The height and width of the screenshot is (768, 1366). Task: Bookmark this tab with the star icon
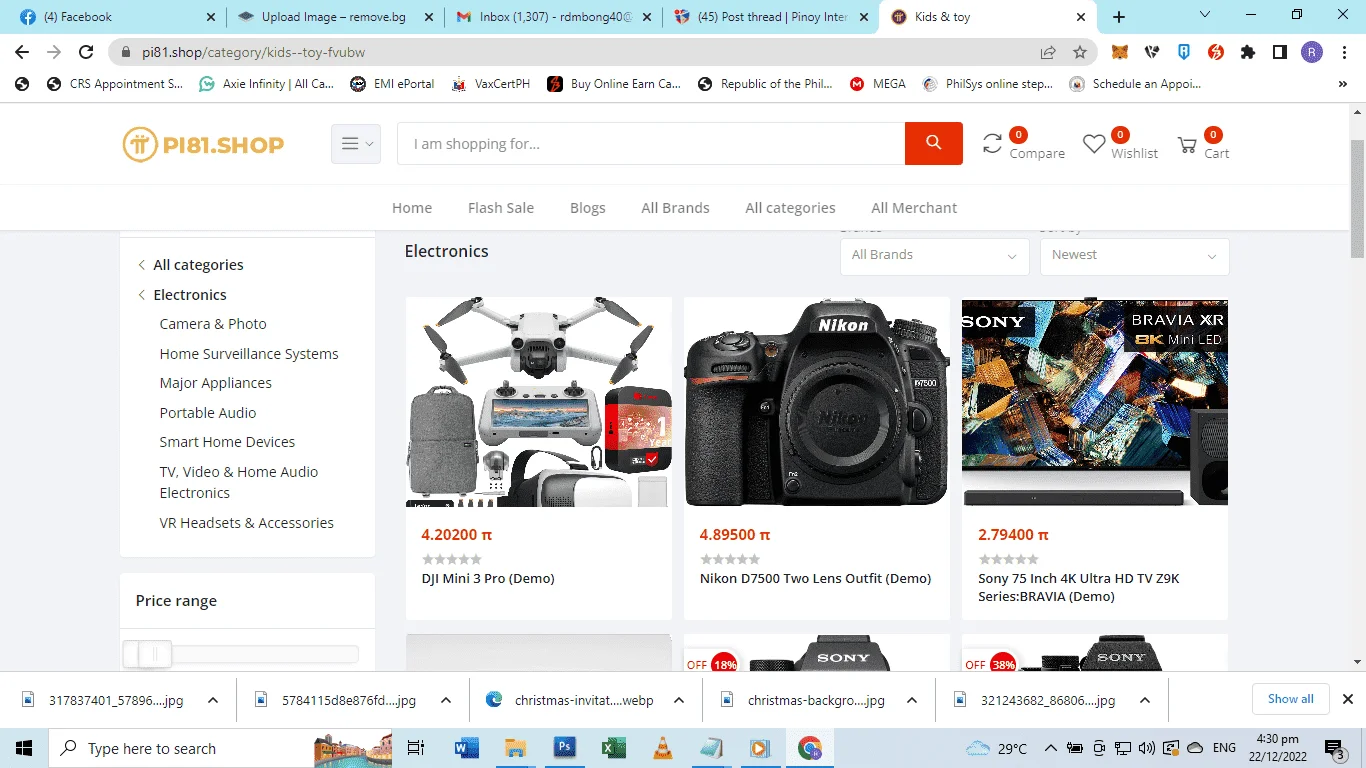1080,52
